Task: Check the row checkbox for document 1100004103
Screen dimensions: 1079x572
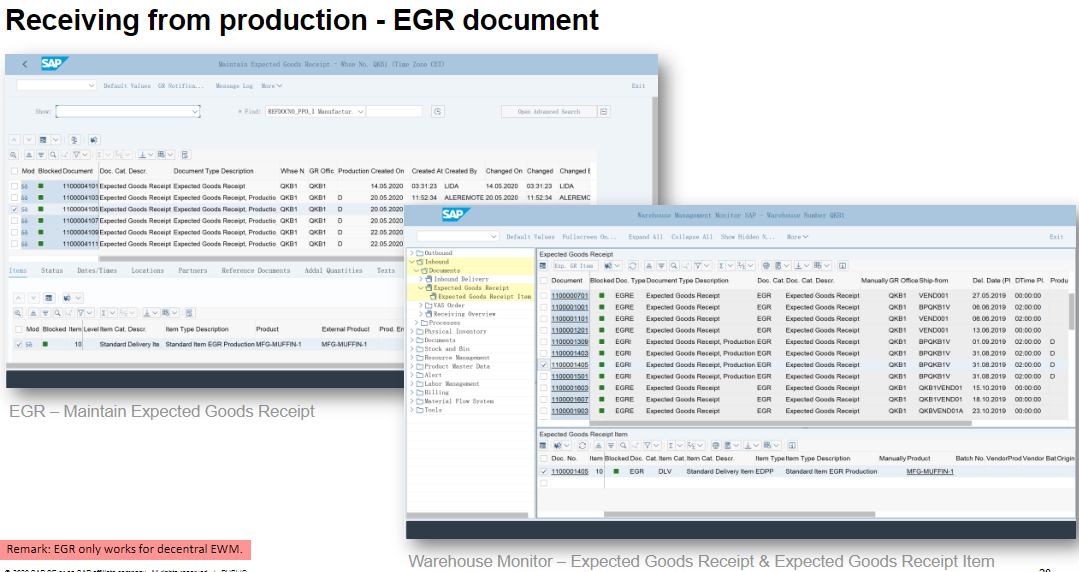Action: pos(14,198)
